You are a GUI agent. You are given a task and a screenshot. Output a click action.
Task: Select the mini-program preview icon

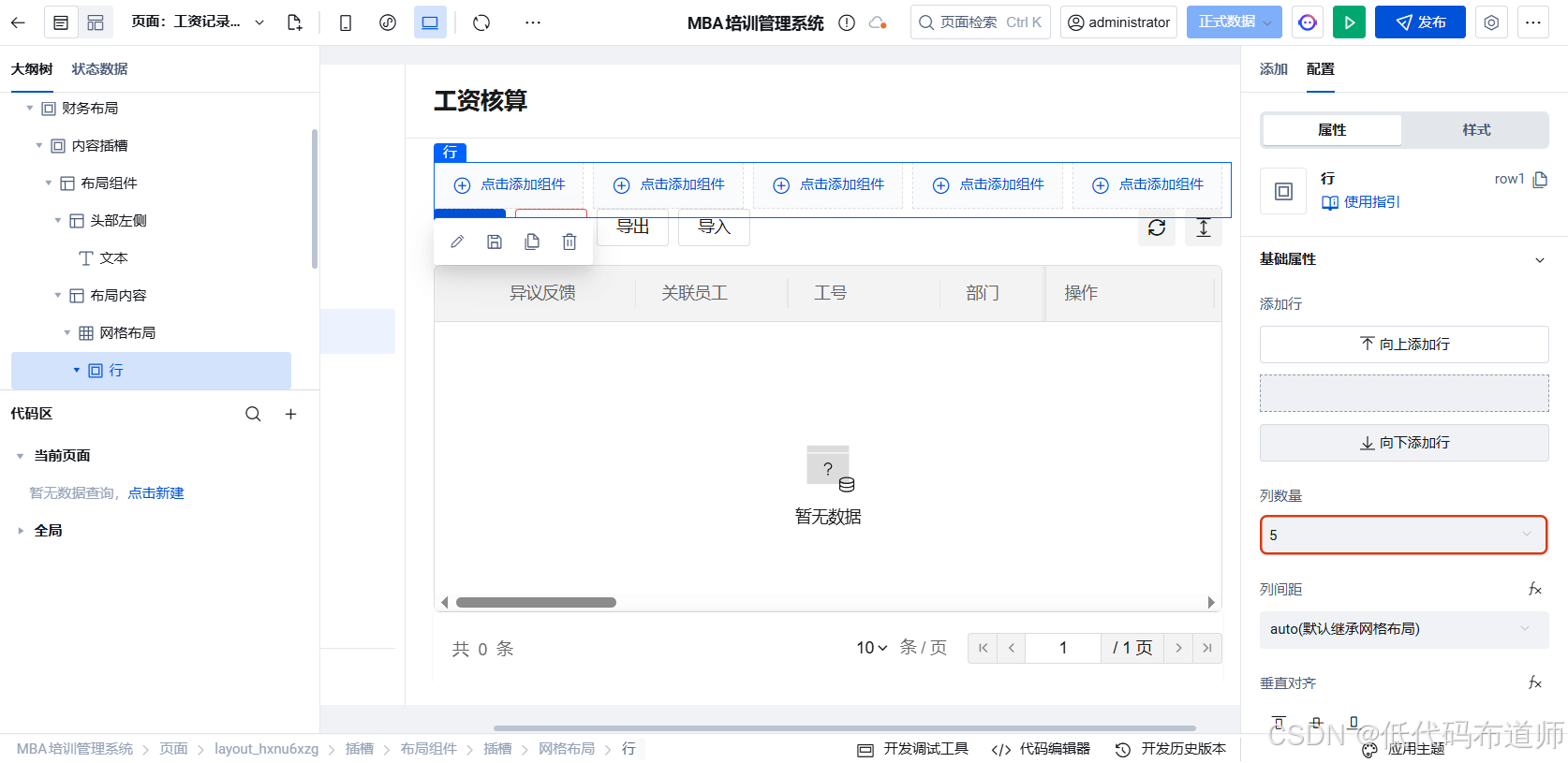pos(388,22)
